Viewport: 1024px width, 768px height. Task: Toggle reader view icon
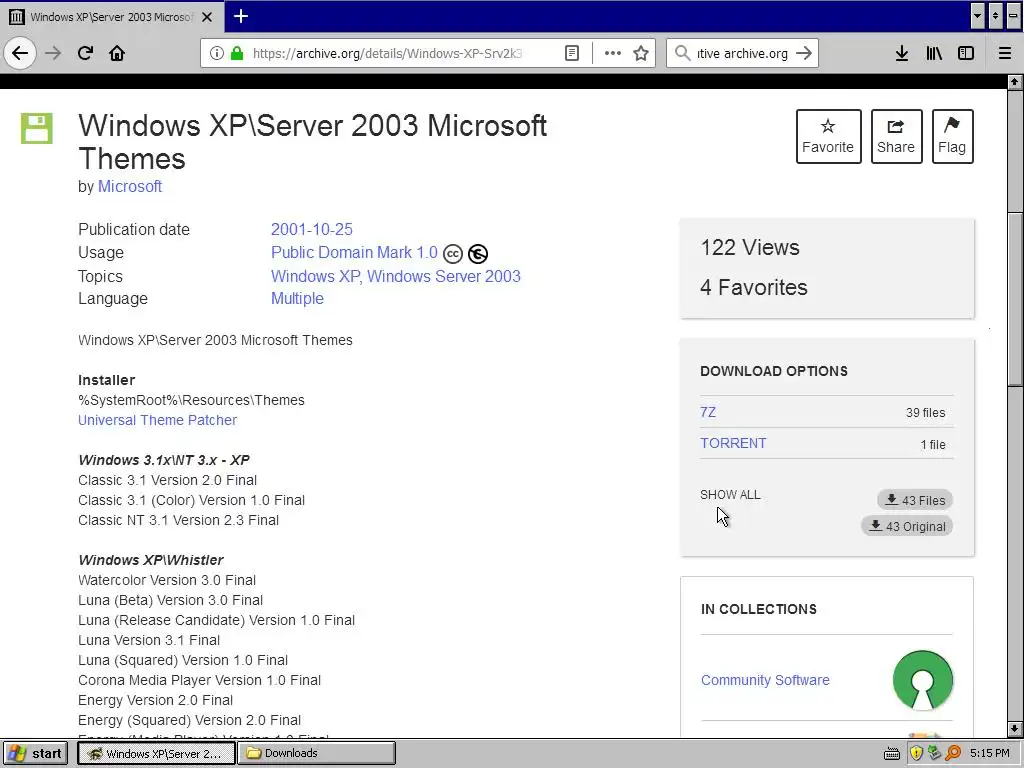pos(572,54)
